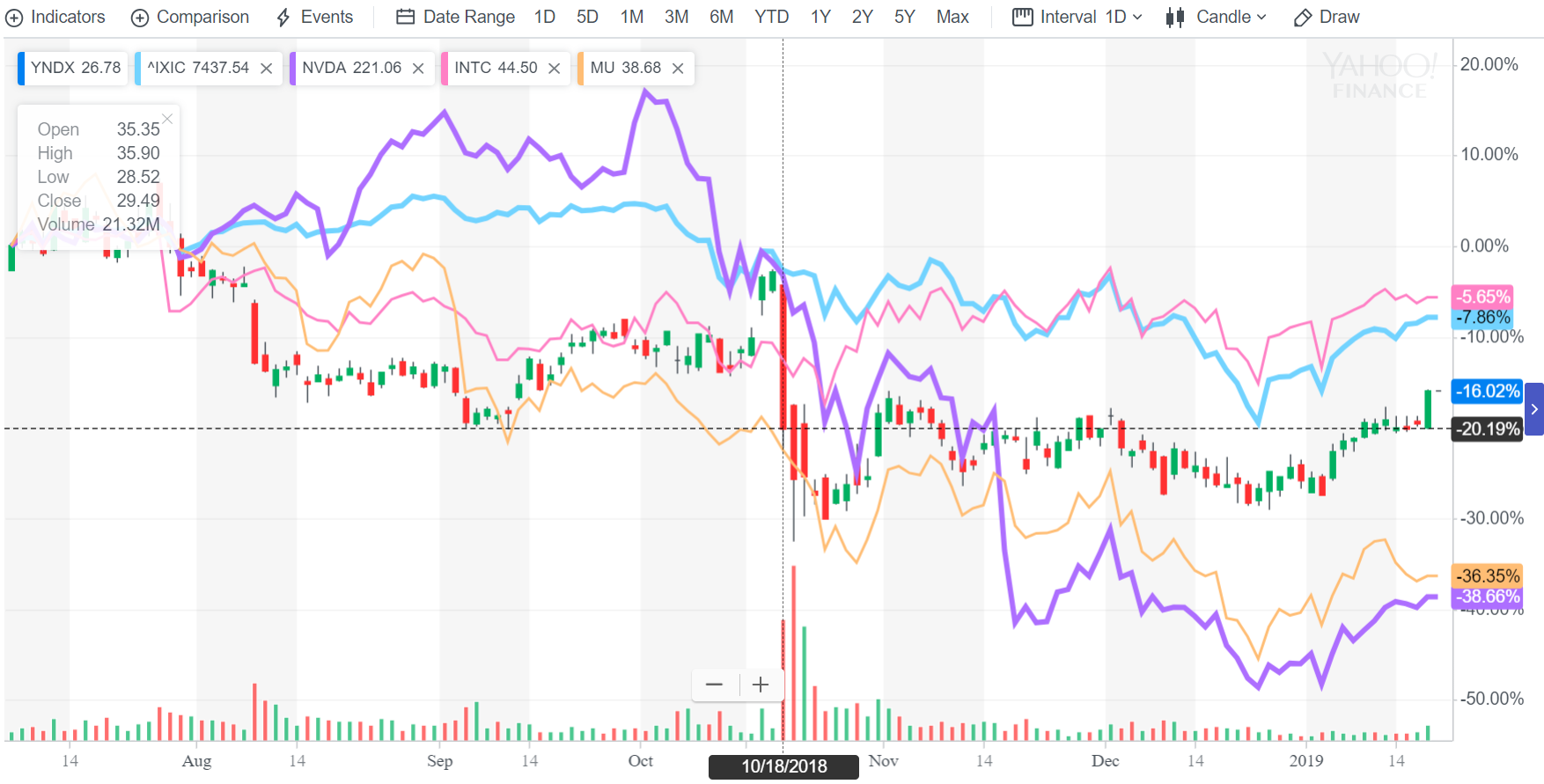1544x784 pixels.
Task: Zoom in with the plus button
Action: [x=761, y=685]
